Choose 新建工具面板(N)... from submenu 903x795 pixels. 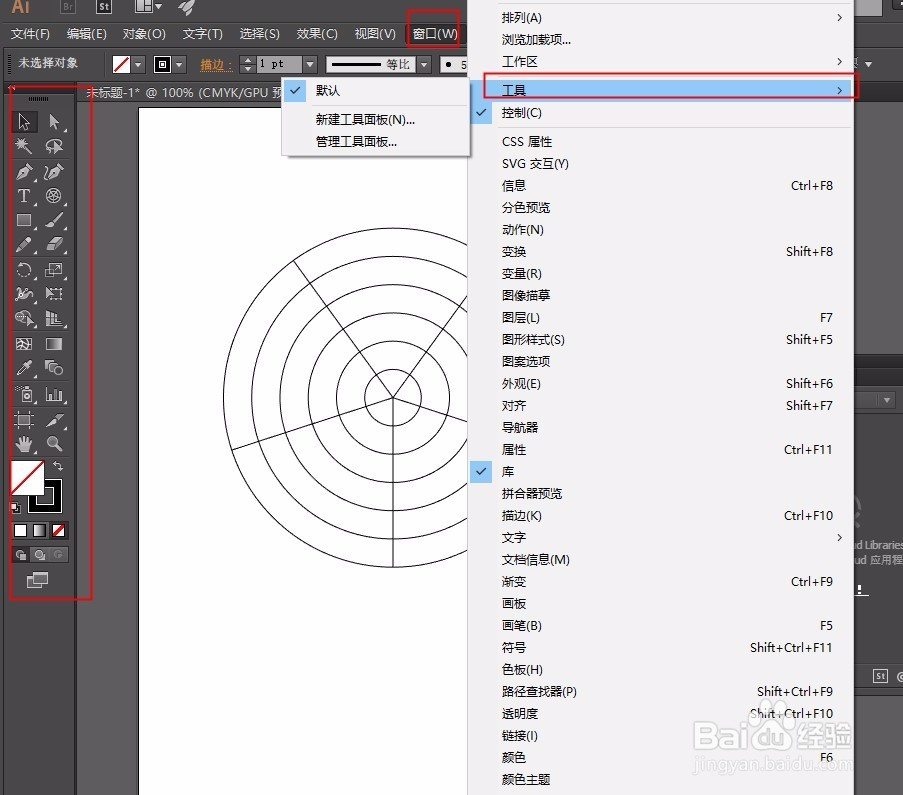point(376,120)
